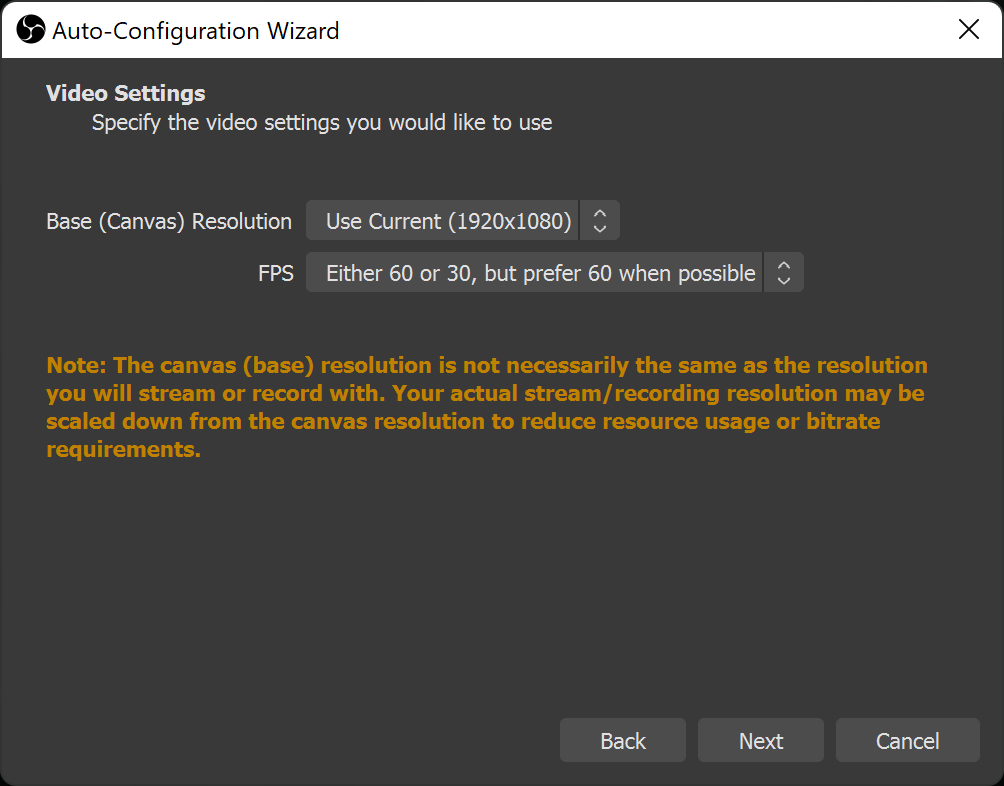1004x786 pixels.
Task: Cancel the auto-configuration wizard
Action: click(907, 741)
